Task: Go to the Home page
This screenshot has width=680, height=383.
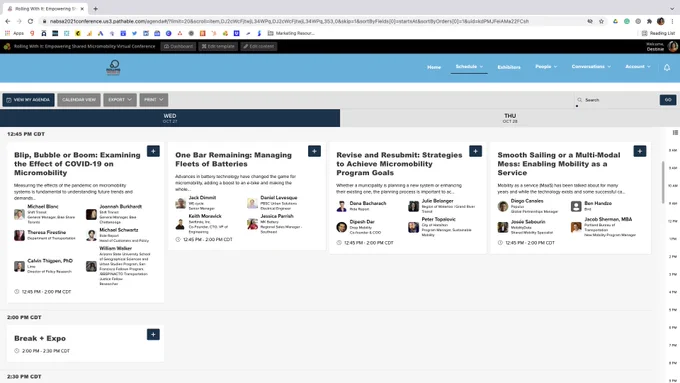Action: (434, 67)
